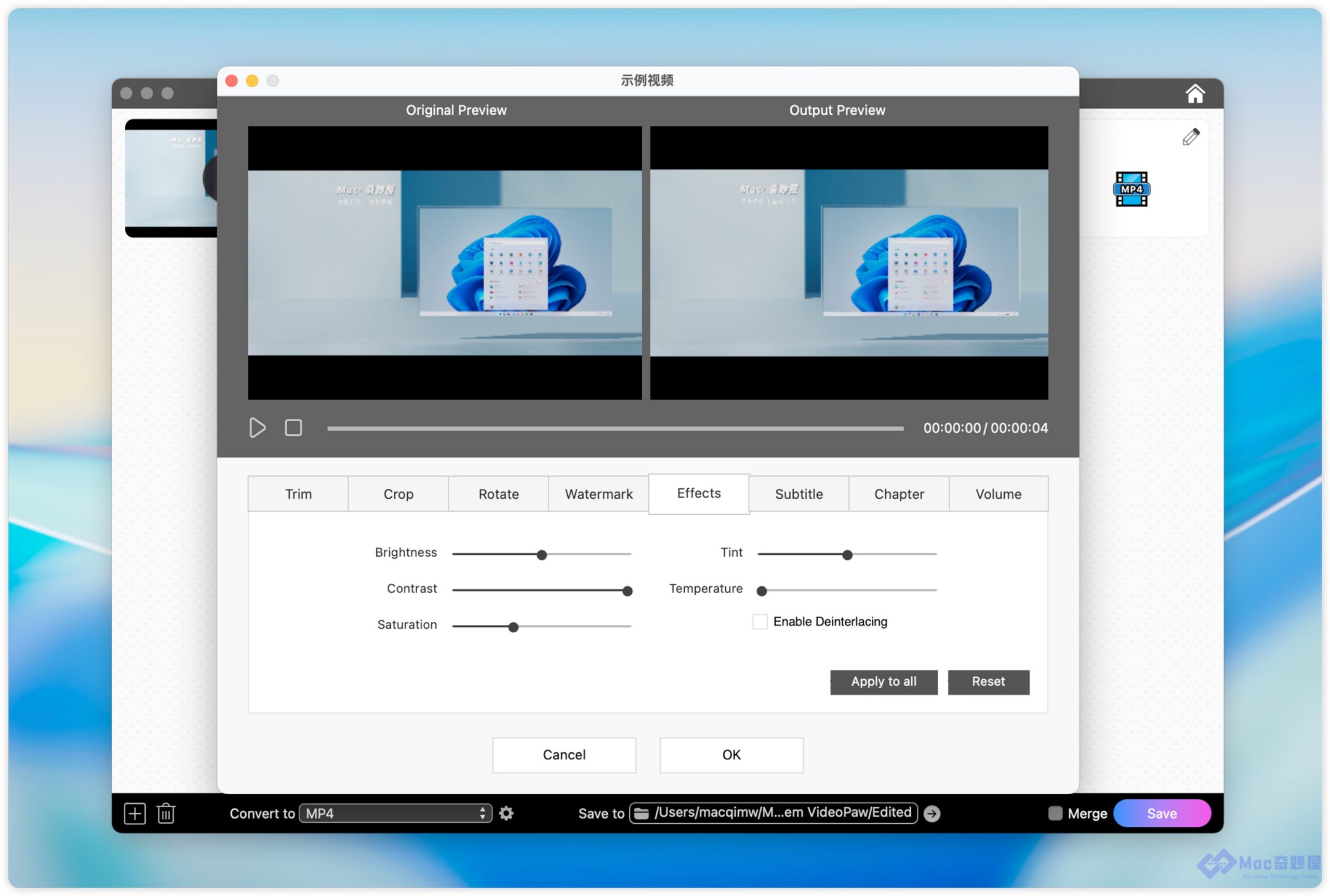Click arrow icon beside save path
Screen dimensions: 1330x896
coord(932,813)
